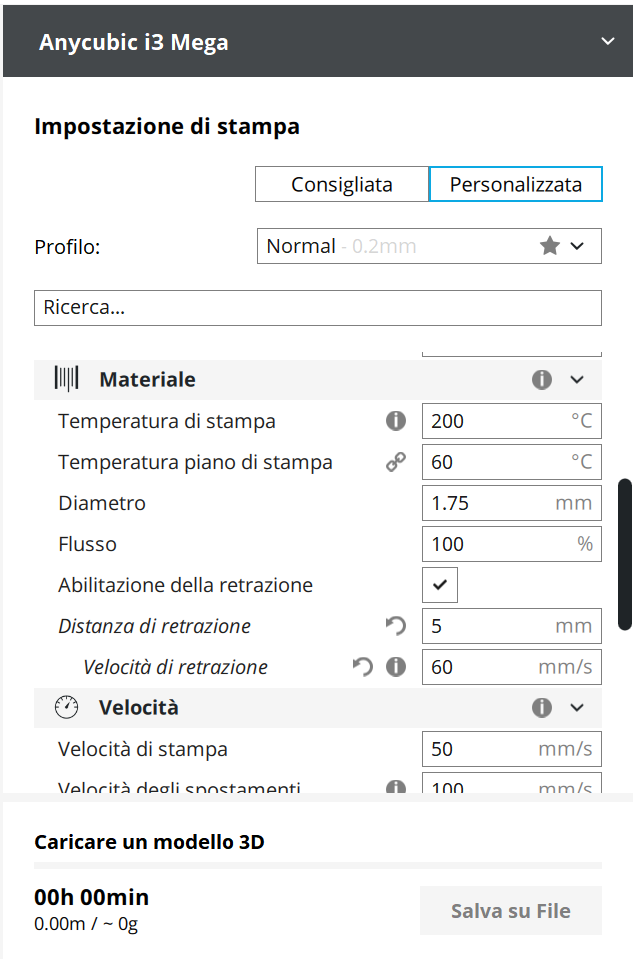The height and width of the screenshot is (959, 633).
Task: Switch to the Consigliata tab
Action: [x=342, y=185]
